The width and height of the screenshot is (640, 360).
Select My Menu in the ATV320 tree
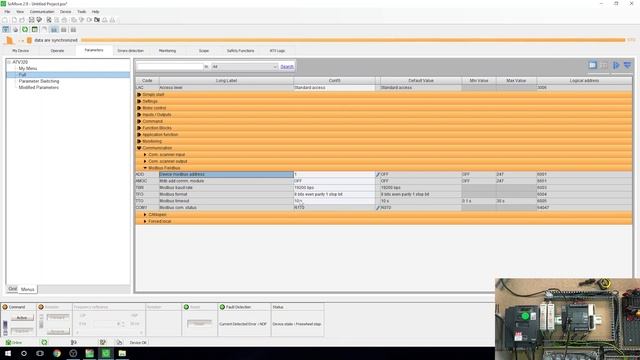(x=28, y=69)
